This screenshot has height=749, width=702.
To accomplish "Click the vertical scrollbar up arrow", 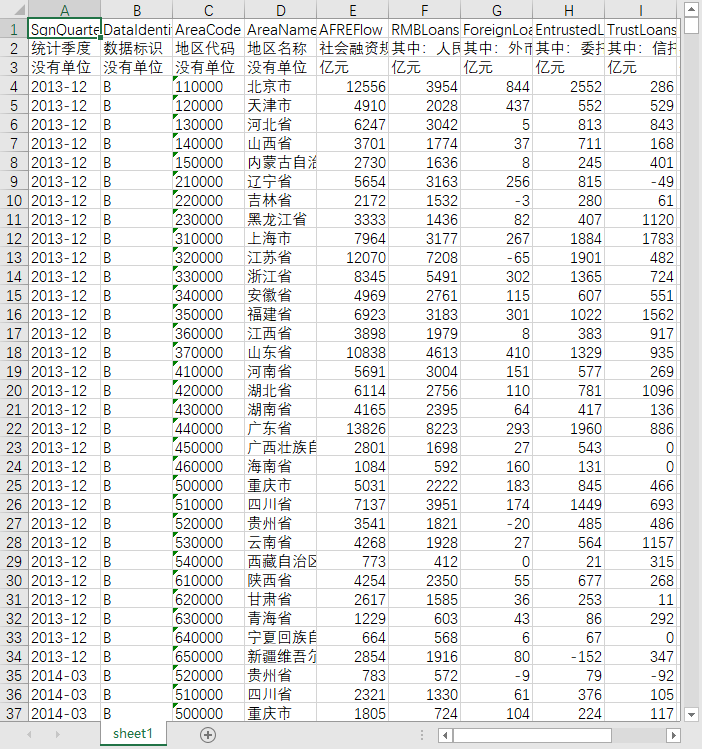I will (x=691, y=10).
